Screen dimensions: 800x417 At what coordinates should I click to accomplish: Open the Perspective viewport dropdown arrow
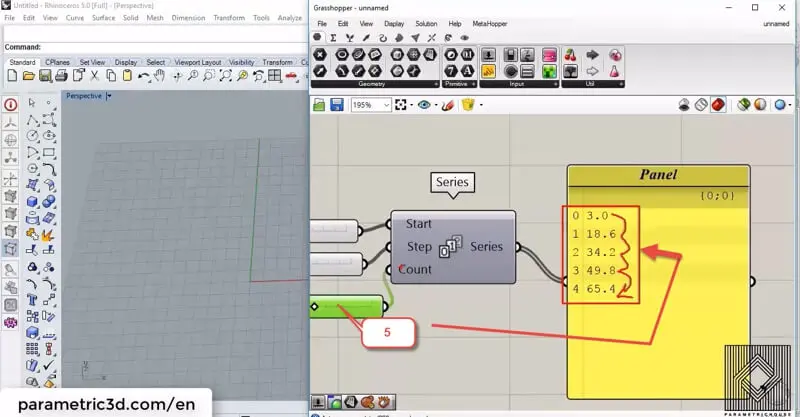pyautogui.click(x=109, y=96)
